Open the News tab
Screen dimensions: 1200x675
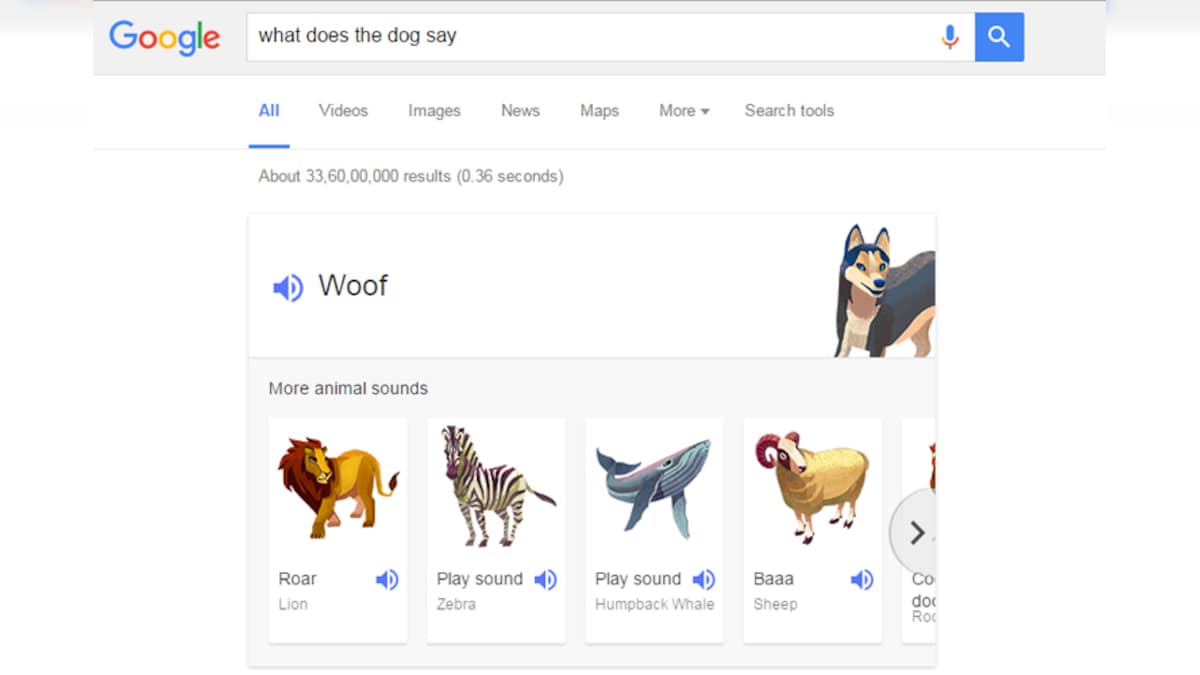520,111
